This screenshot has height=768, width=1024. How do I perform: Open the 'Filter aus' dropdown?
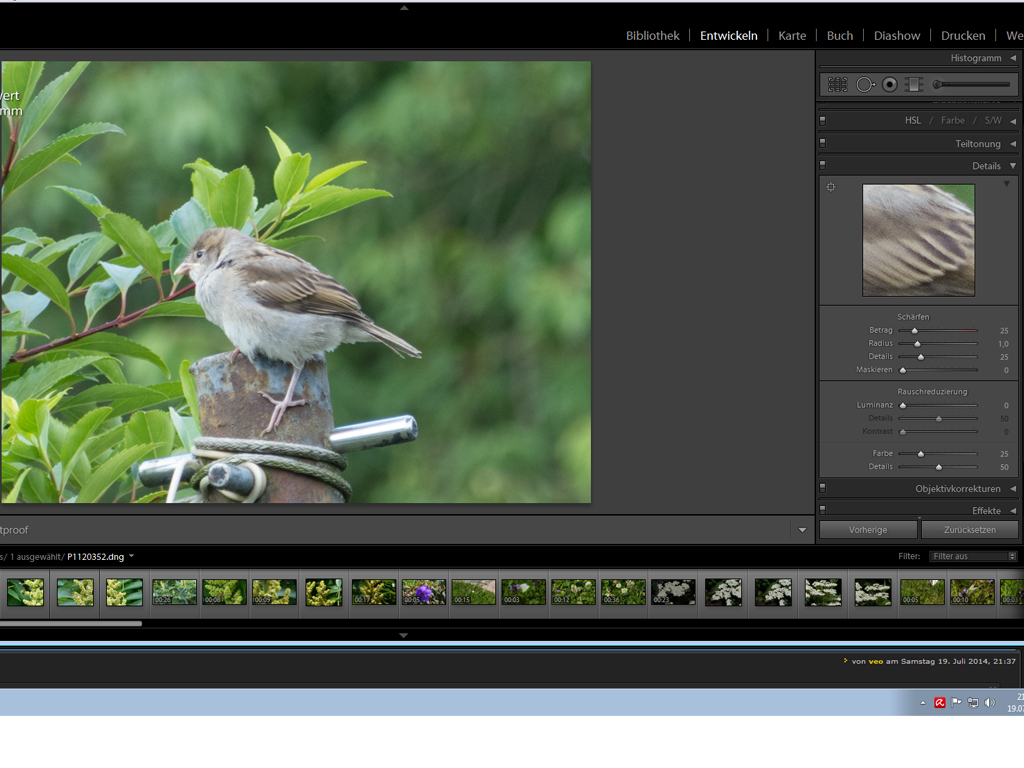[973, 556]
